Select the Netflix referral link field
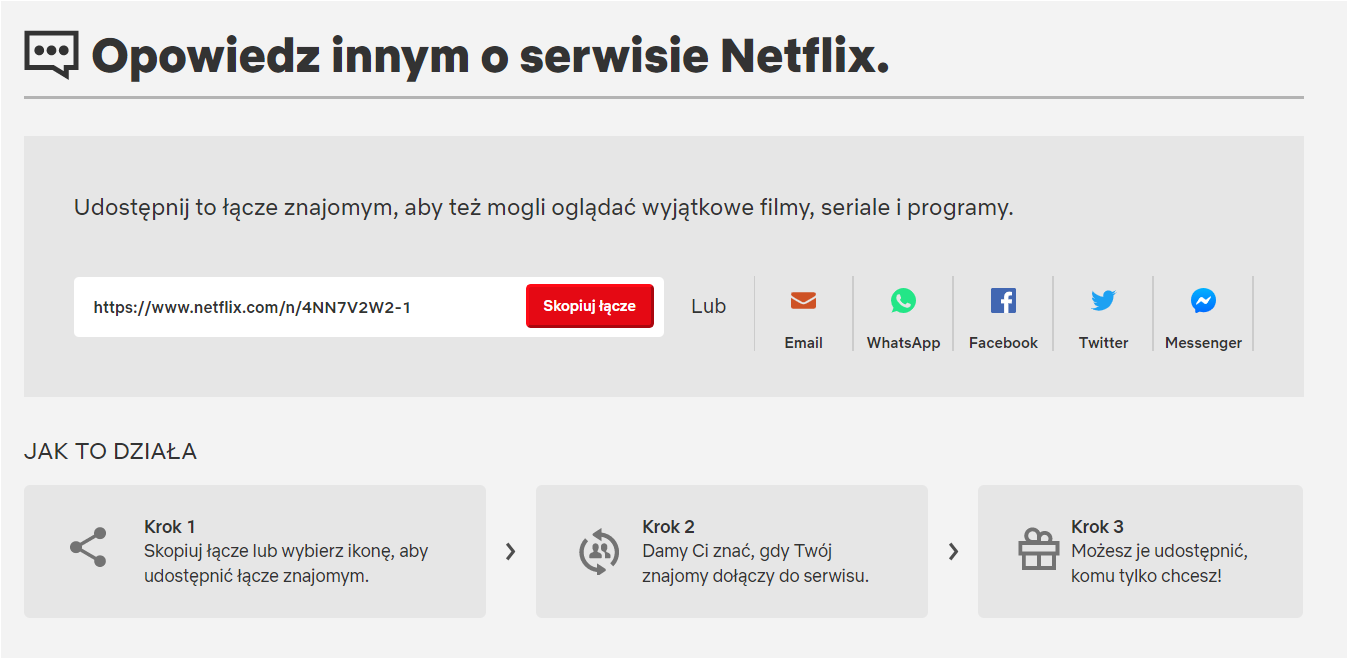 pyautogui.click(x=369, y=307)
